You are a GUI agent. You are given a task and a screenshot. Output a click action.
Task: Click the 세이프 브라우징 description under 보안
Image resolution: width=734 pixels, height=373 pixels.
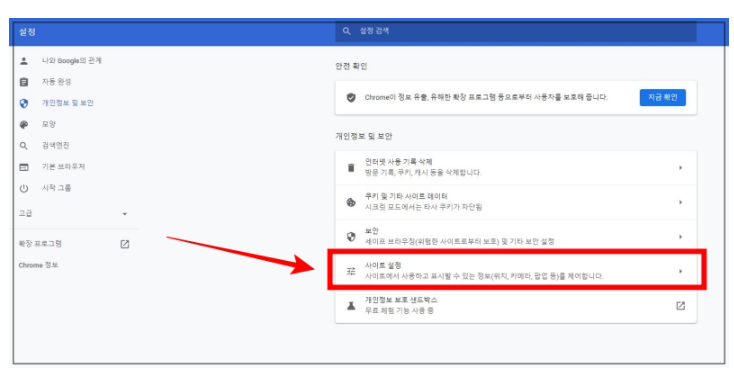[x=460, y=241]
